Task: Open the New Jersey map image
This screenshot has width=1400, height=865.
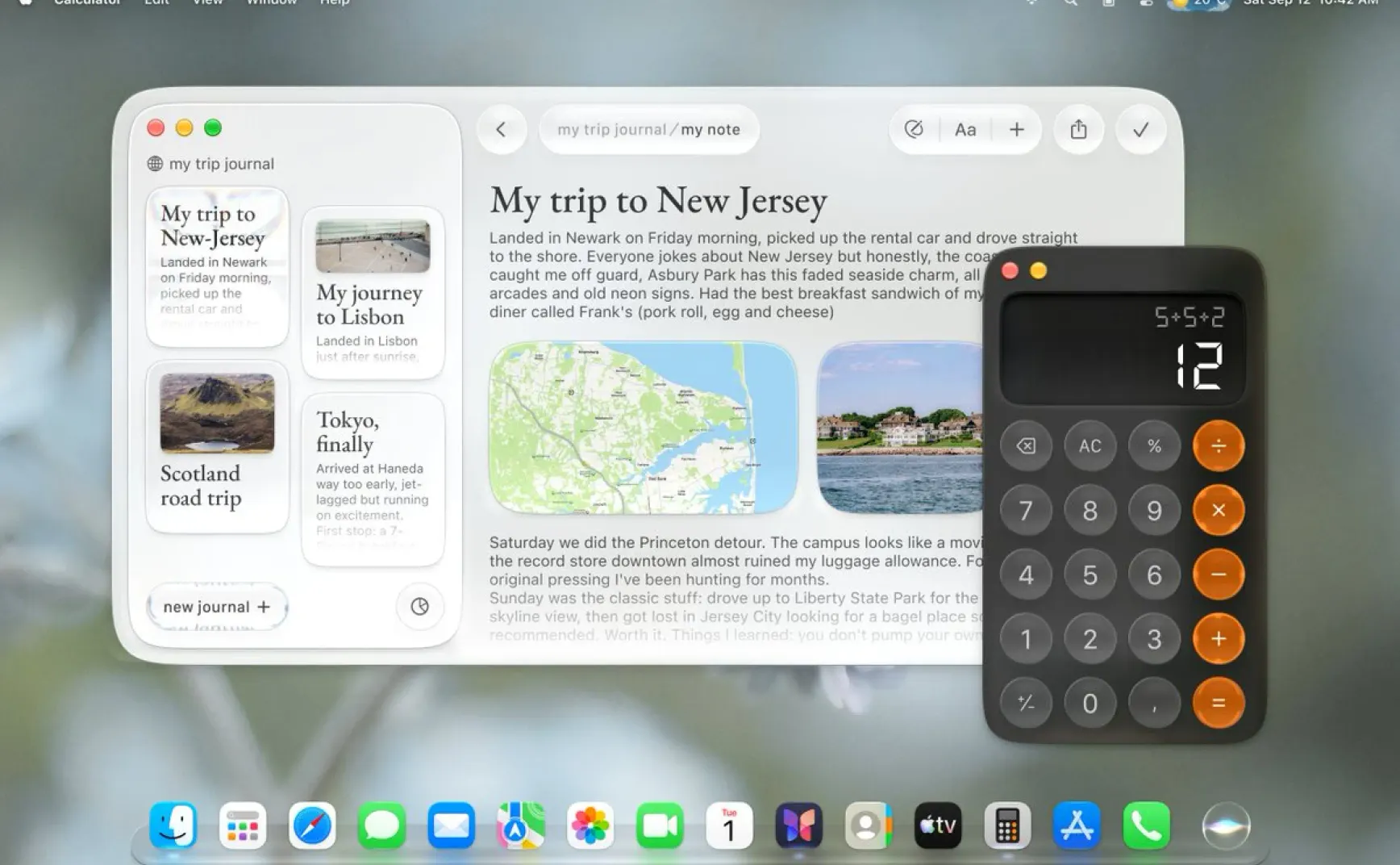Action: [644, 427]
